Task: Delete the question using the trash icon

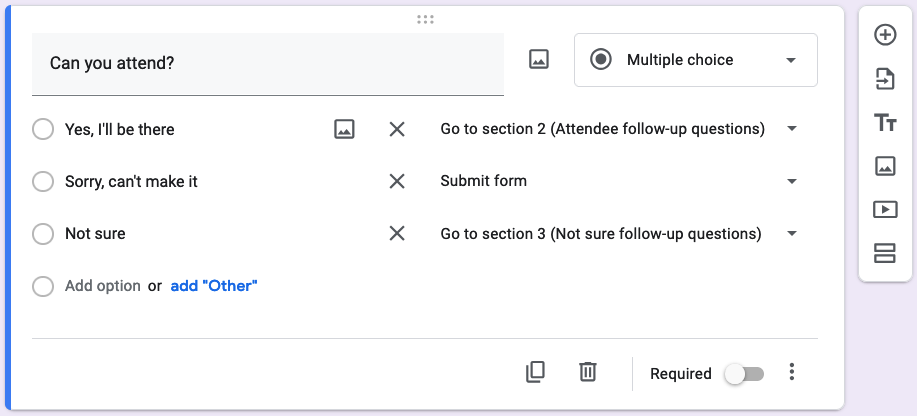Action: [x=588, y=372]
